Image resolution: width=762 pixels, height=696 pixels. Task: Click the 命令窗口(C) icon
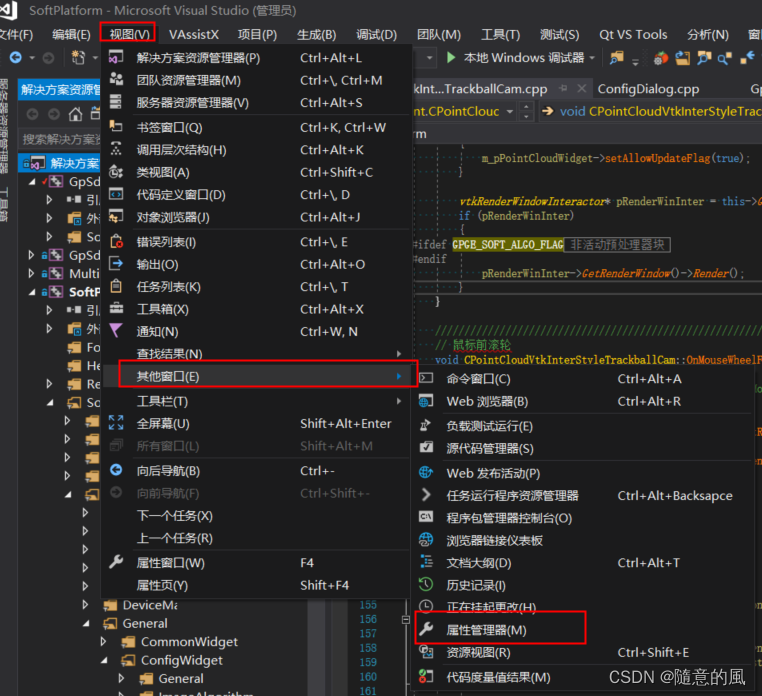pos(426,378)
